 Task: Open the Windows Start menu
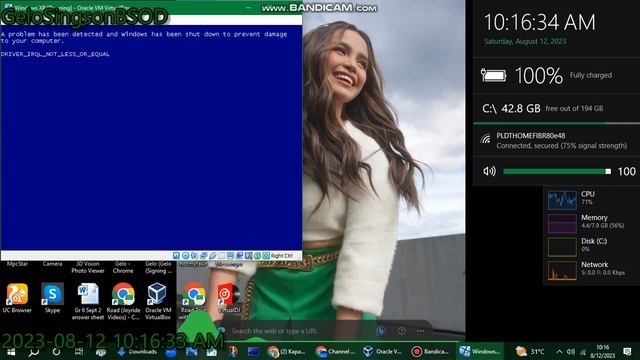(x=11, y=351)
